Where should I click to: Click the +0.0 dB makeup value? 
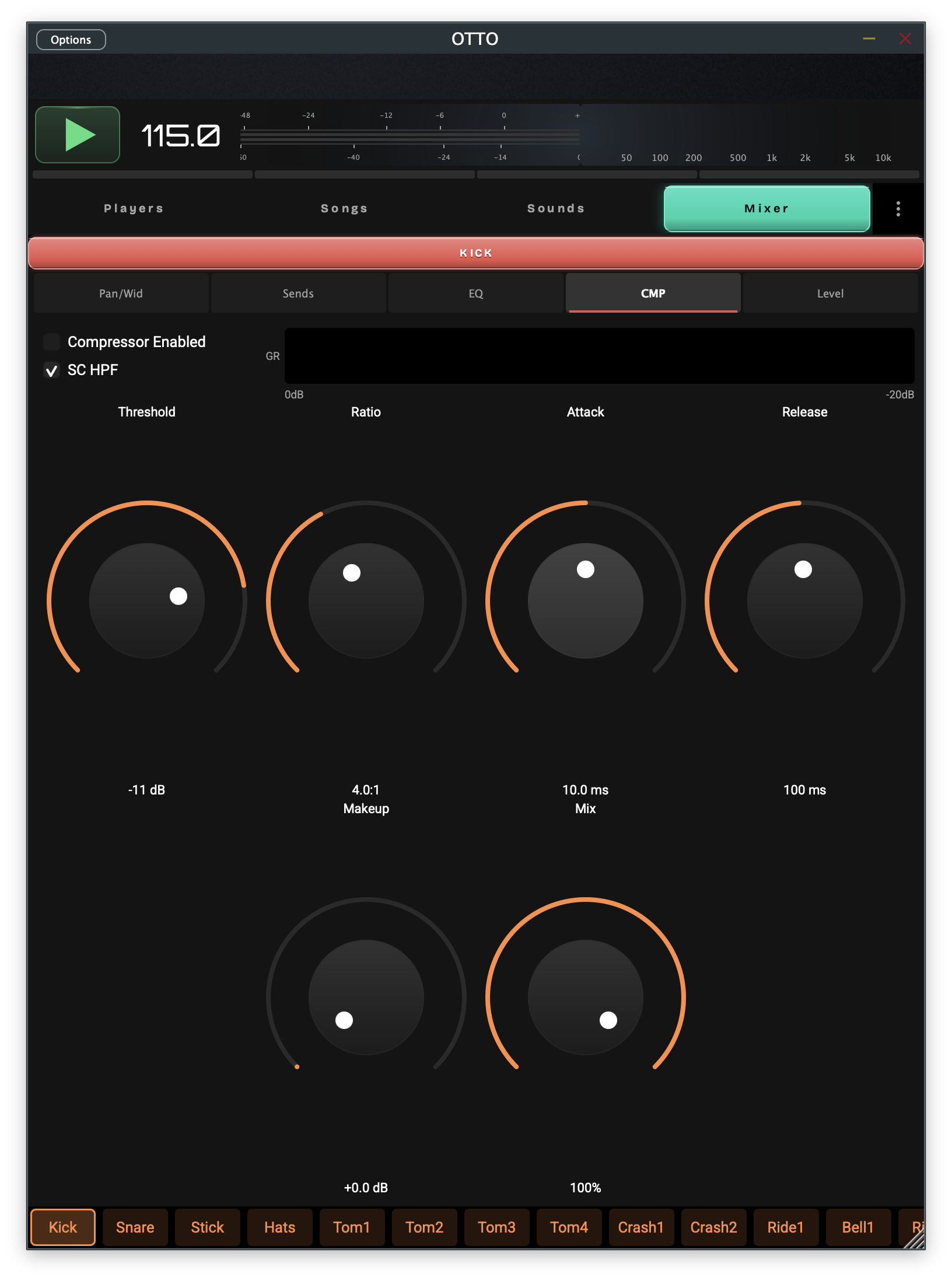click(x=366, y=1188)
